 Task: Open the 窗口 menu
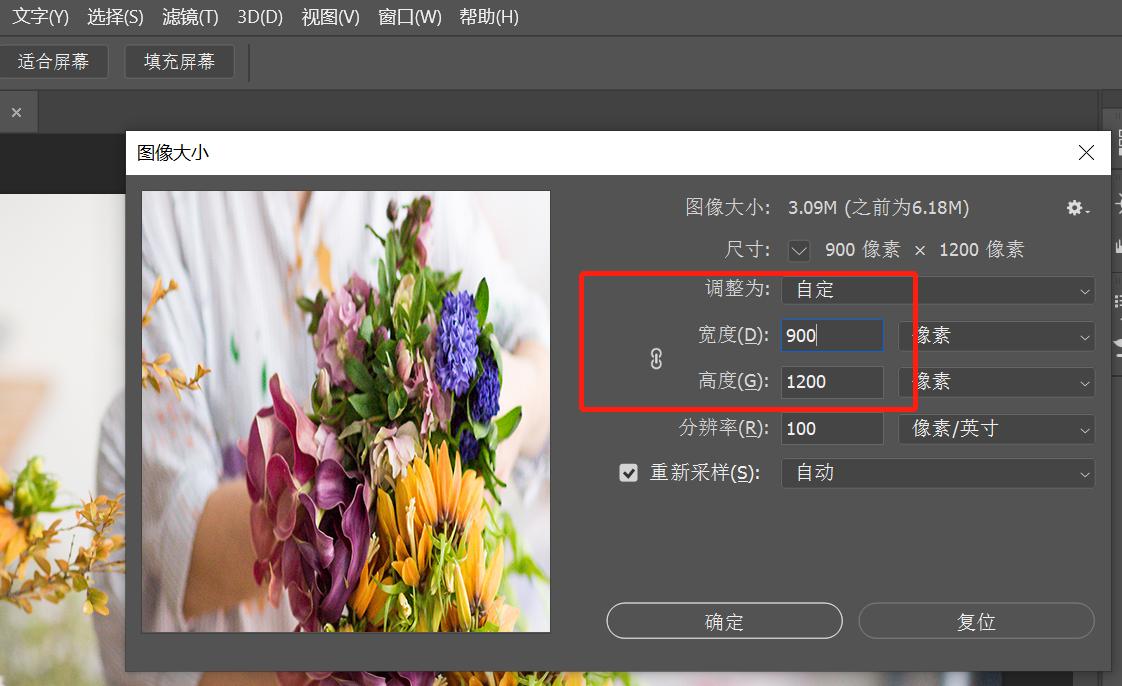point(410,16)
